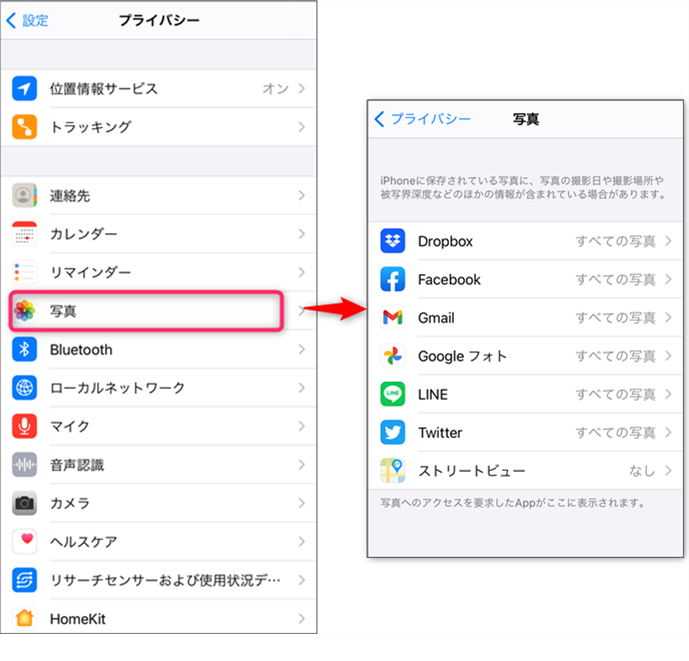
Task: Tap the 写真 photos flower icon
Action: [24, 311]
